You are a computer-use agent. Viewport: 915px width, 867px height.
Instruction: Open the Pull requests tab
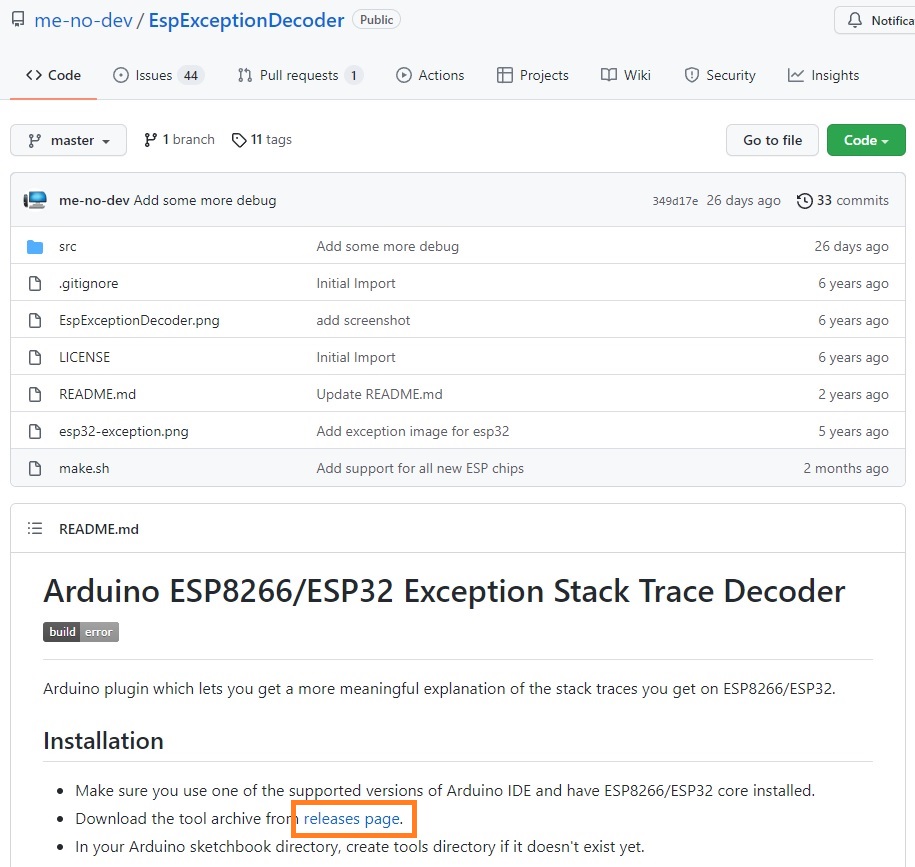300,75
